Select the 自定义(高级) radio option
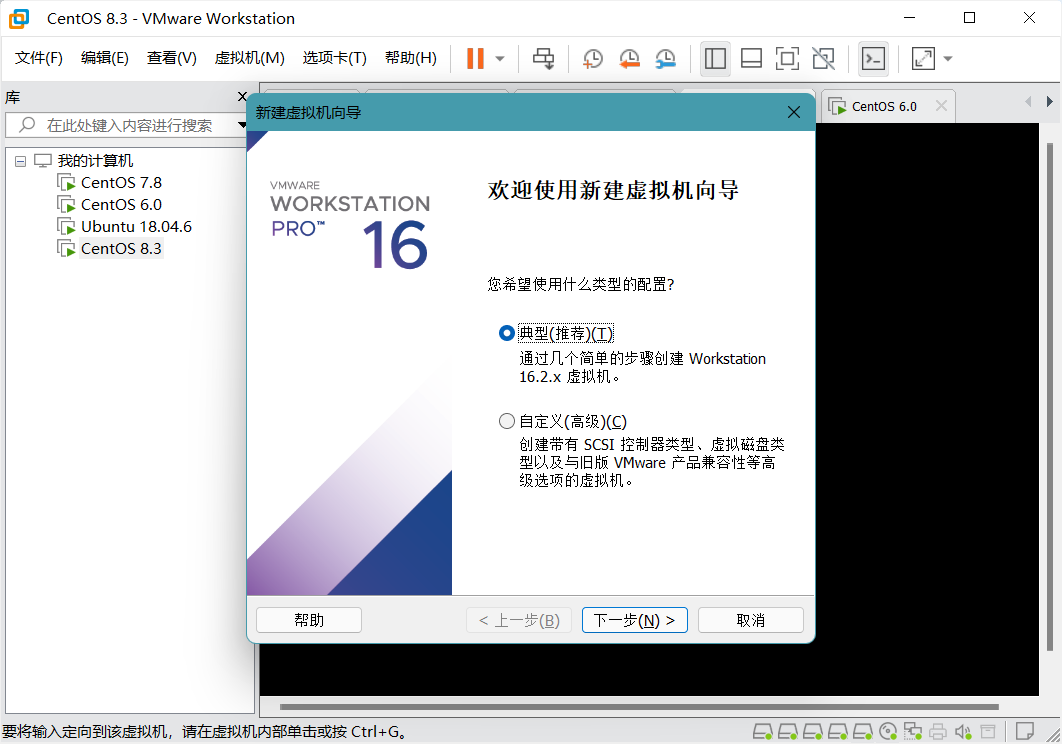Viewport: 1062px width, 744px height. [507, 421]
